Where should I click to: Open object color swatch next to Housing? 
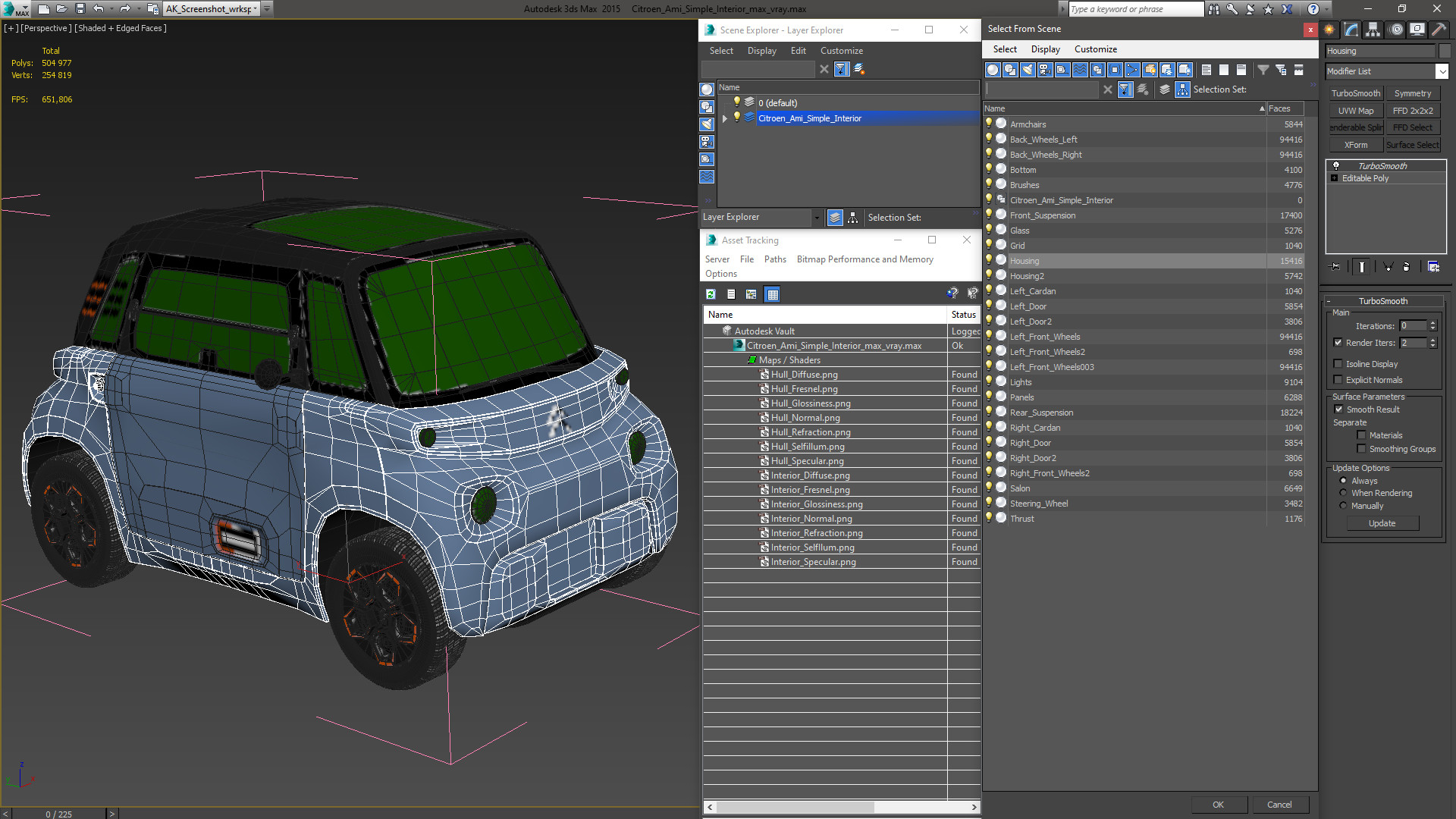pos(1444,51)
